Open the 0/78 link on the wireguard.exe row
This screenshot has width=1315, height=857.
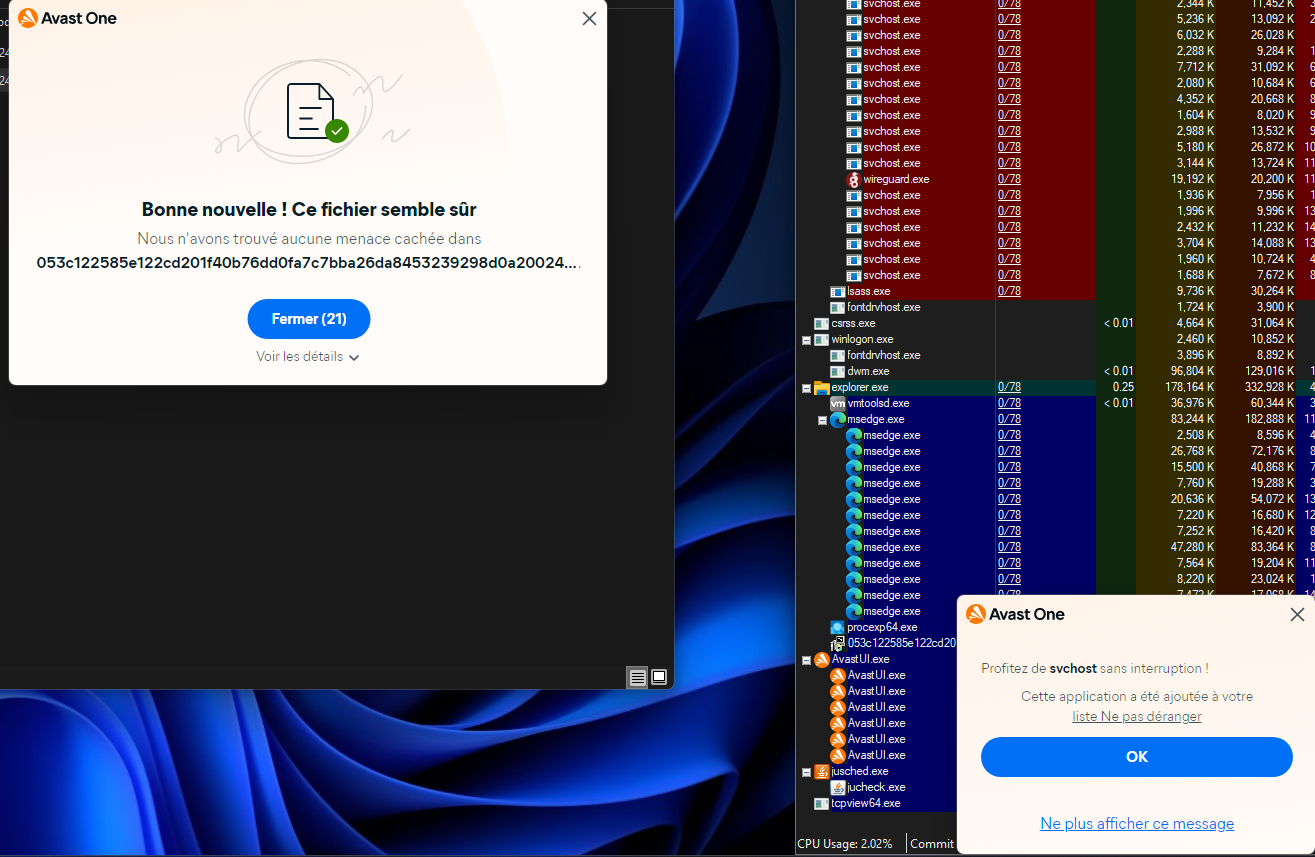(1009, 179)
